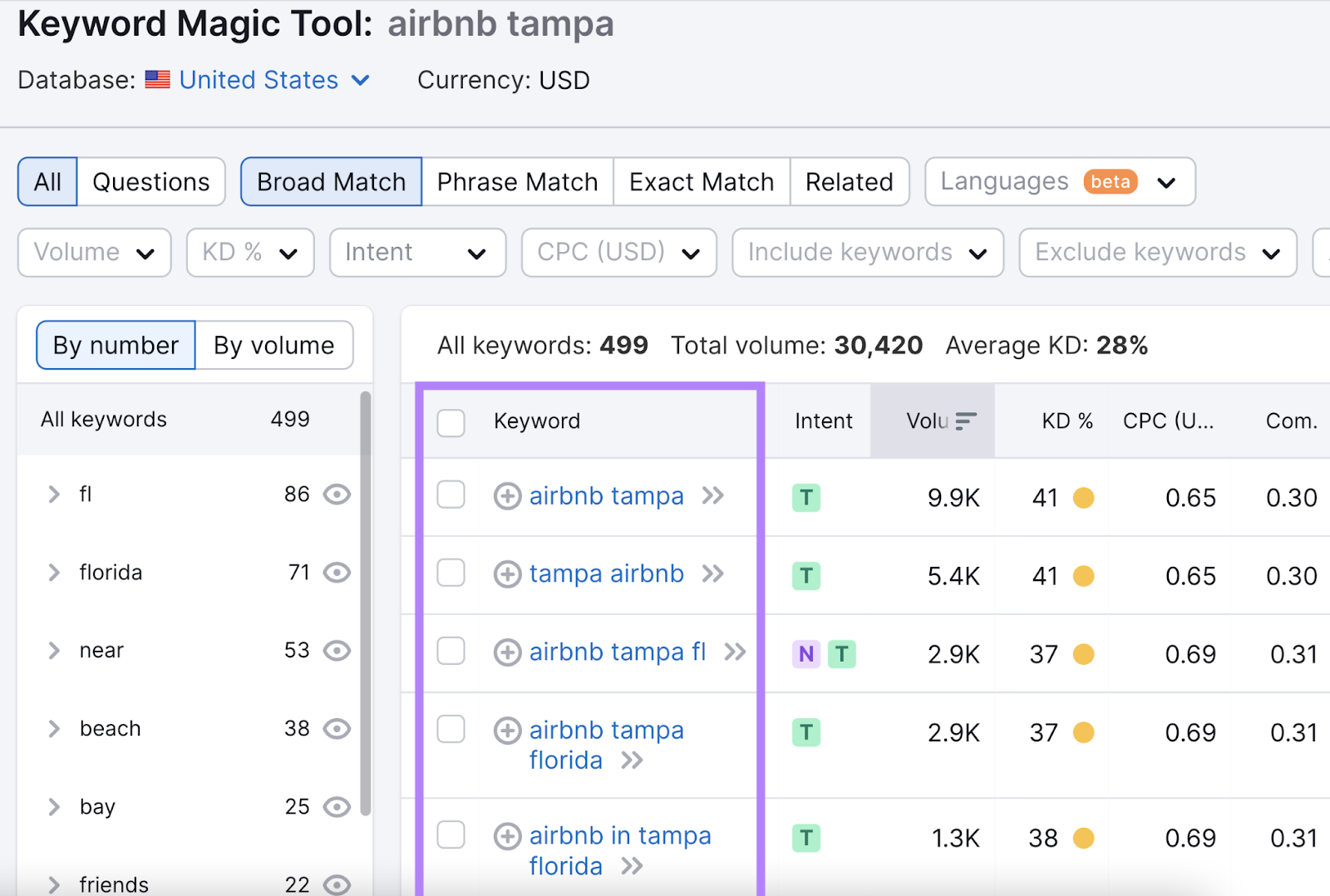Click the double-arrow icon beside "tampa airbnb"
1330x896 pixels.
pyautogui.click(x=712, y=574)
